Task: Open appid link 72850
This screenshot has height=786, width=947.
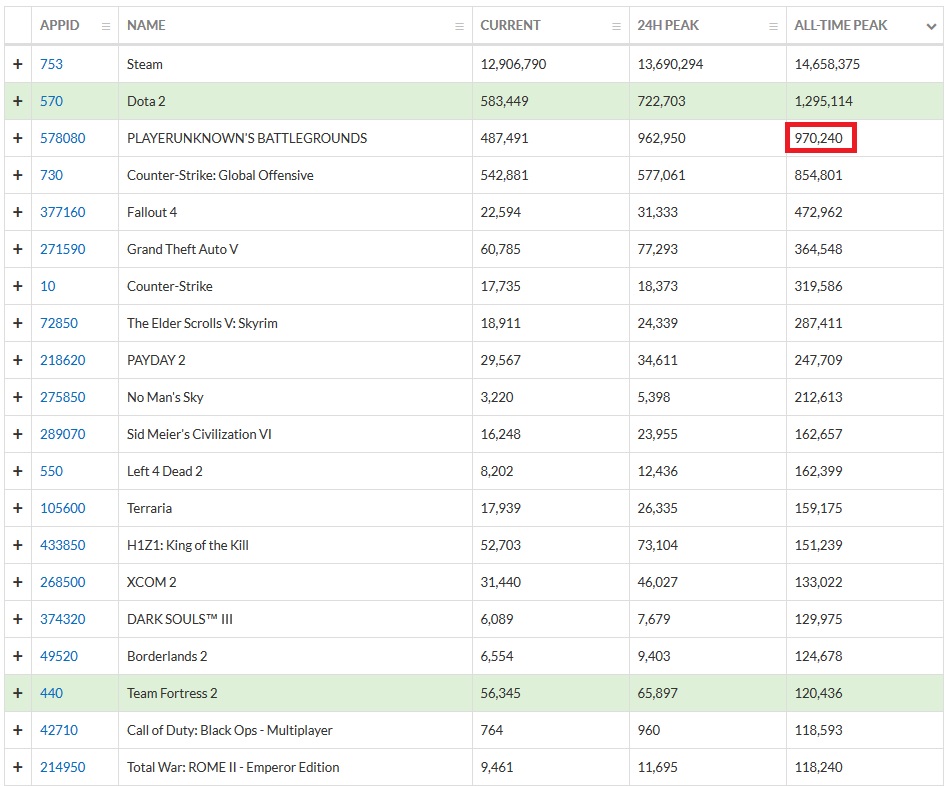Action: click(x=59, y=323)
